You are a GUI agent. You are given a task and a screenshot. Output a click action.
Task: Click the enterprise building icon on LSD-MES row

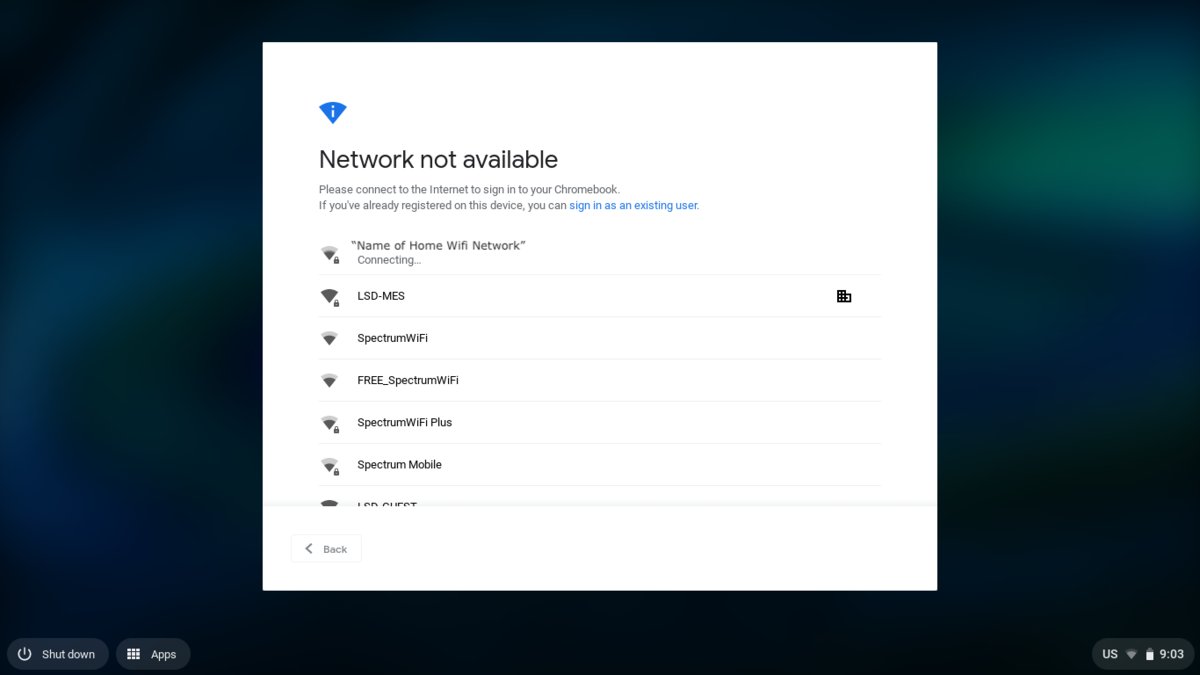844,296
